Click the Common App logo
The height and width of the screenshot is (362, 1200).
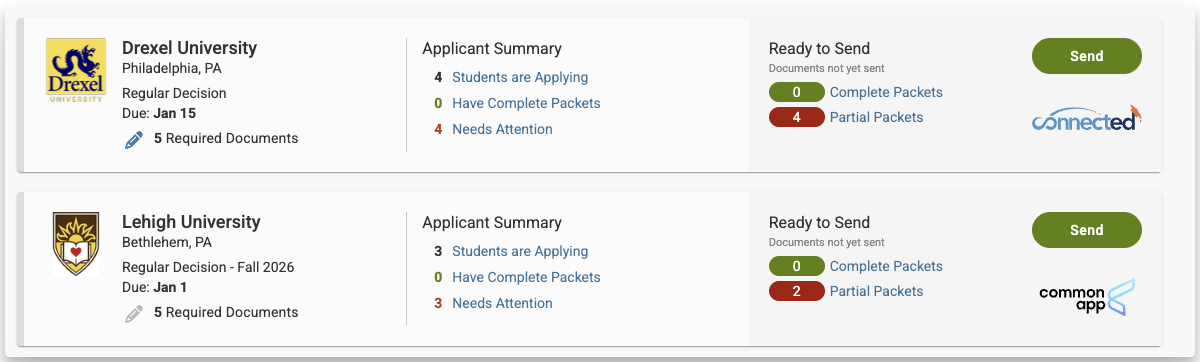pyautogui.click(x=1087, y=296)
